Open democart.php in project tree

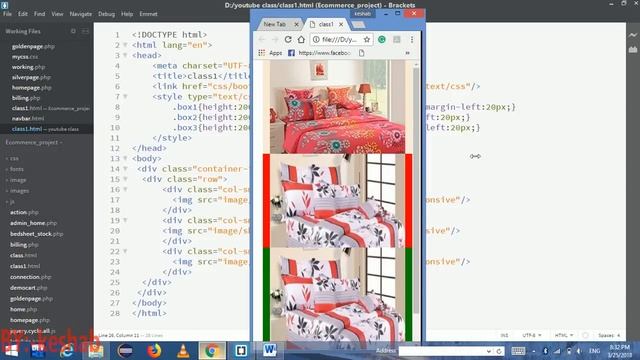(29, 288)
